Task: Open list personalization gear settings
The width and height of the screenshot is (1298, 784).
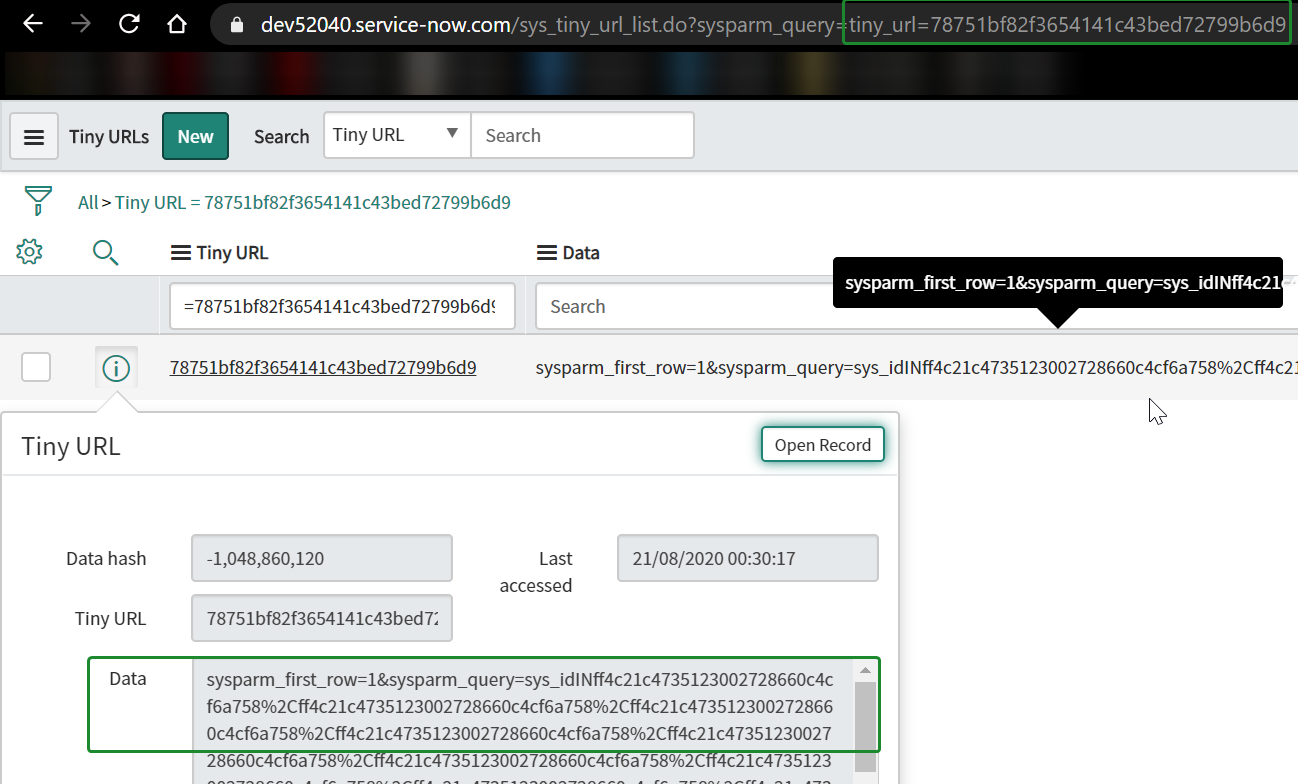Action: point(30,252)
